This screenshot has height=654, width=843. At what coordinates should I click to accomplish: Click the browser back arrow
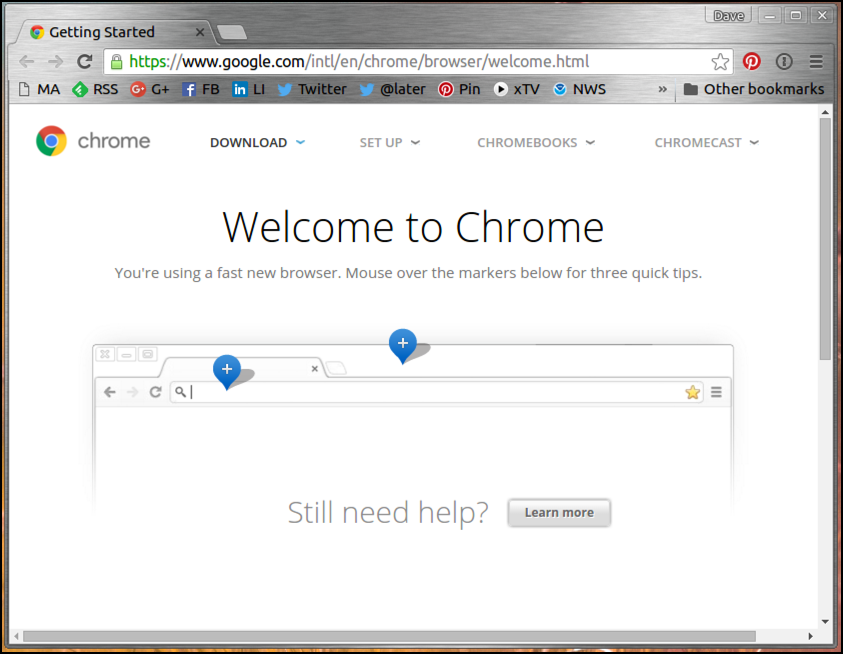click(26, 61)
